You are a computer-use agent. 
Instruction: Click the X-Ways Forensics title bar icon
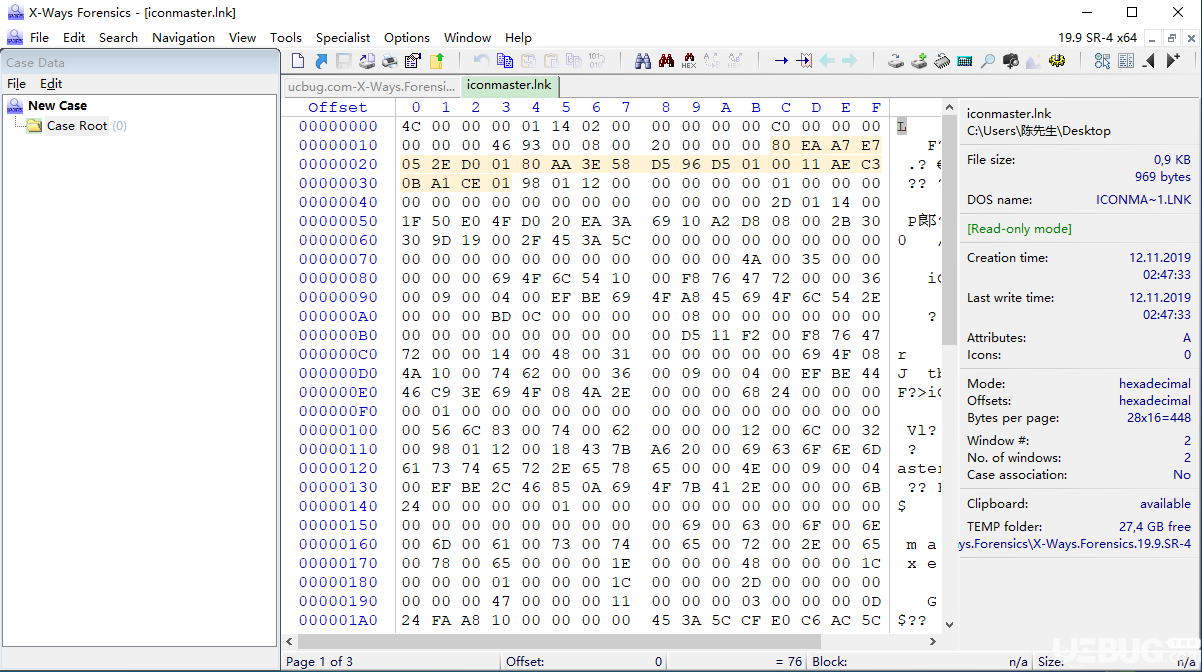coord(15,13)
